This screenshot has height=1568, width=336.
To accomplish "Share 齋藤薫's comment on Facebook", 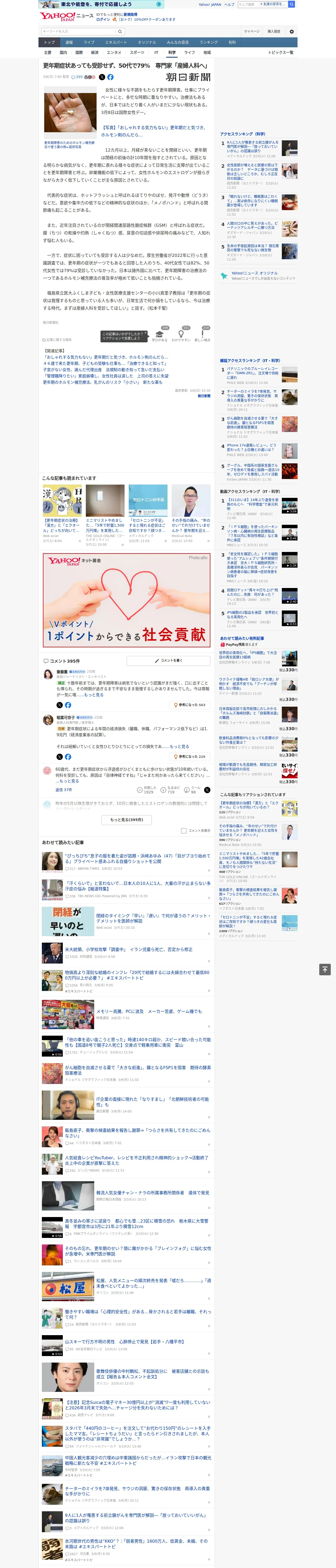I will point(68,705).
